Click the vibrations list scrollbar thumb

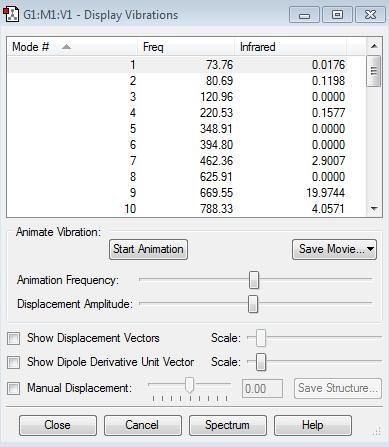pyautogui.click(x=374, y=71)
